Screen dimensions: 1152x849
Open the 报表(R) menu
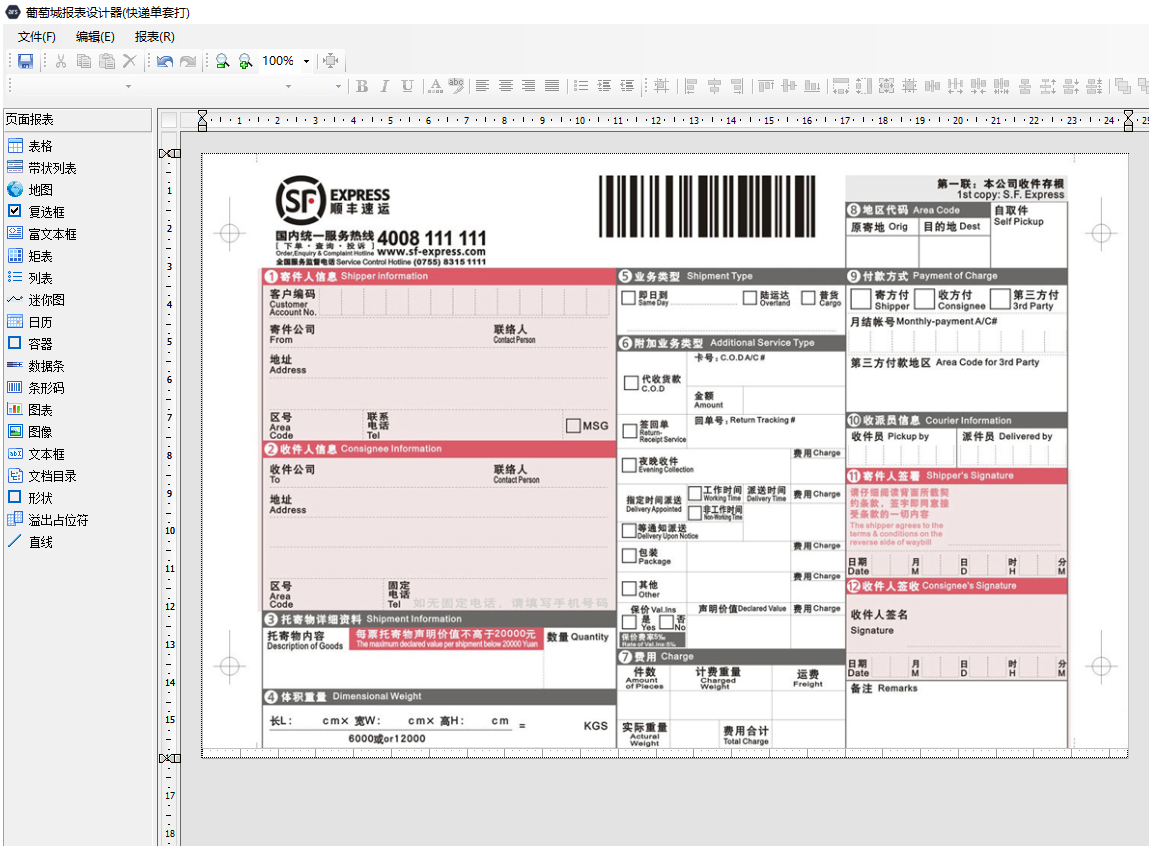pos(155,37)
